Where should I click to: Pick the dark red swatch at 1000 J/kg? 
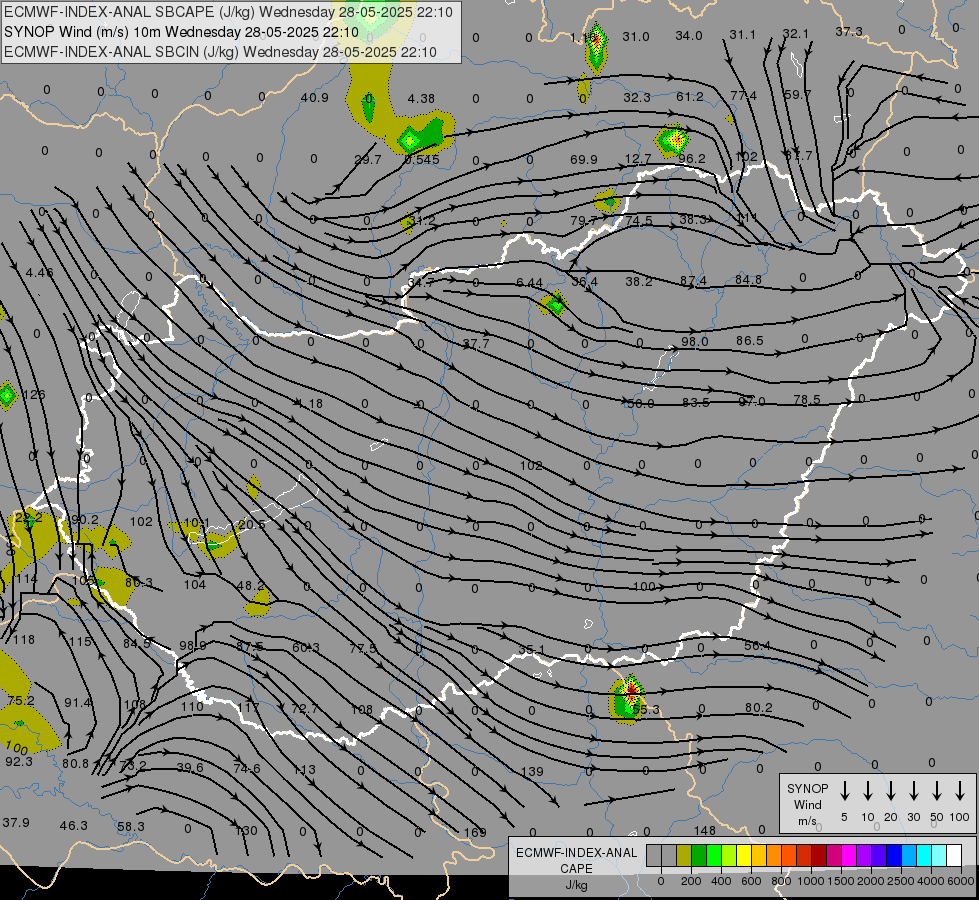pos(819,856)
